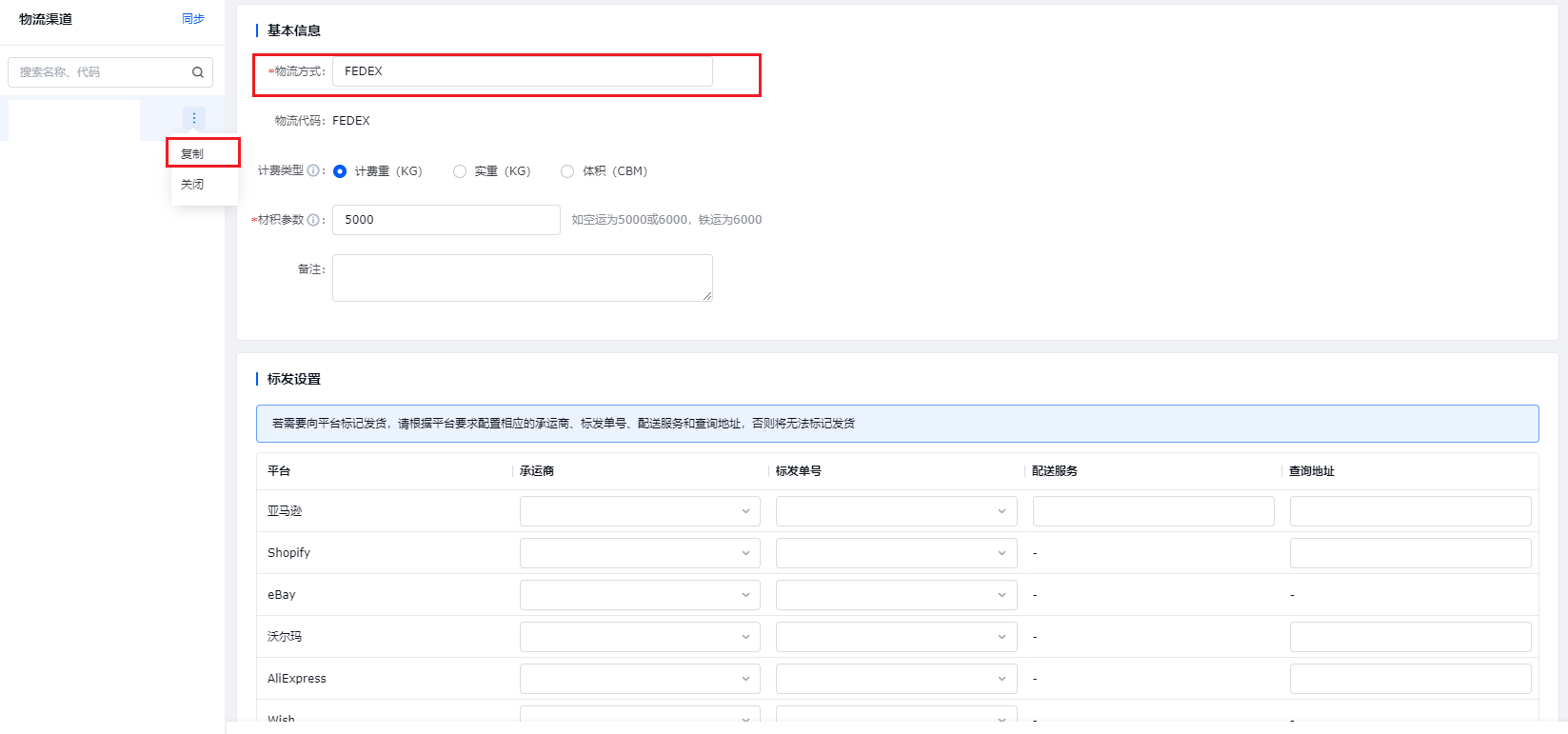Open 标发单号 dropdown for 亚马逊 row

(x=897, y=511)
